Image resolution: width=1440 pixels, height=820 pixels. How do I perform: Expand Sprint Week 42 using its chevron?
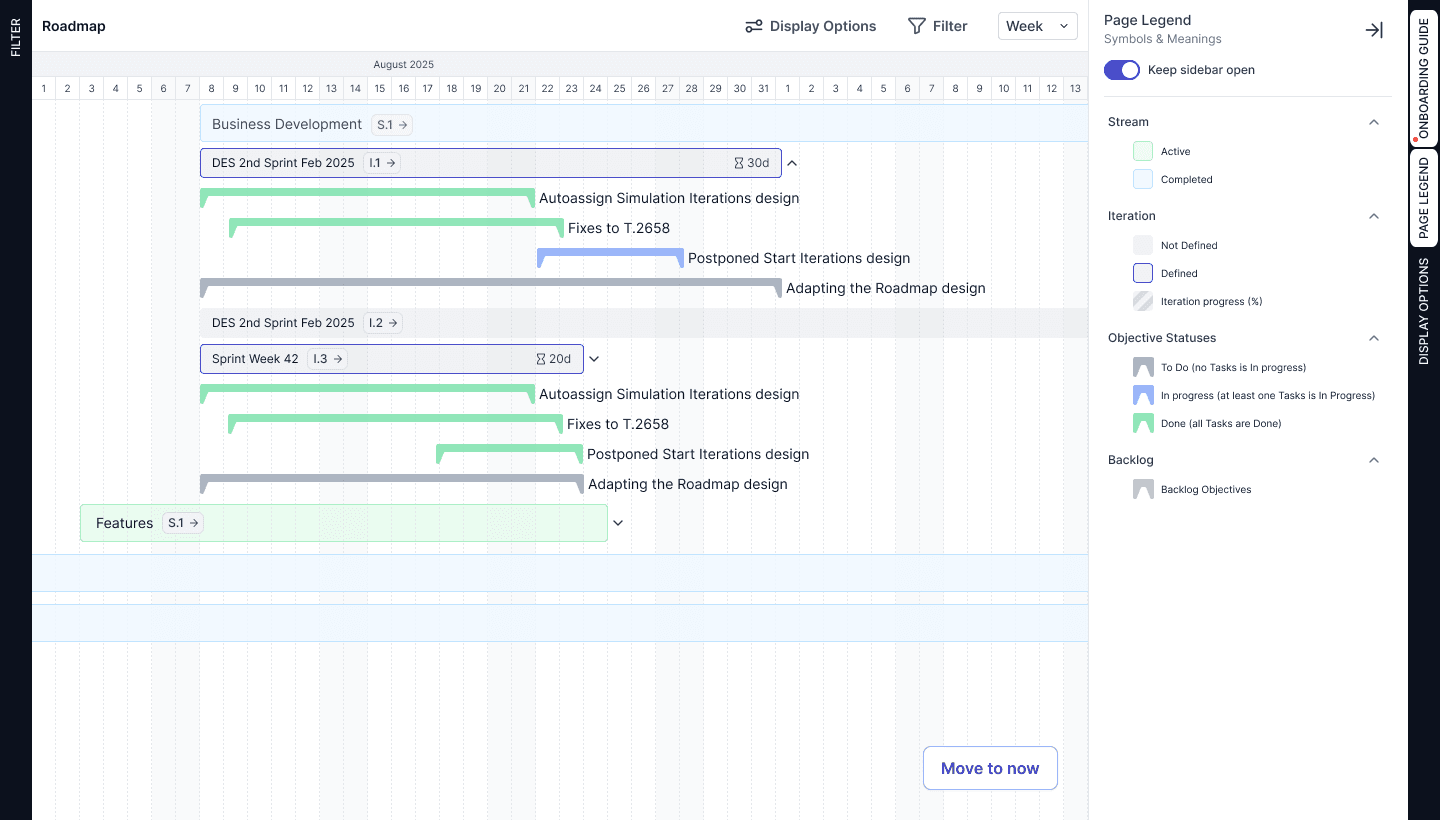click(x=594, y=358)
